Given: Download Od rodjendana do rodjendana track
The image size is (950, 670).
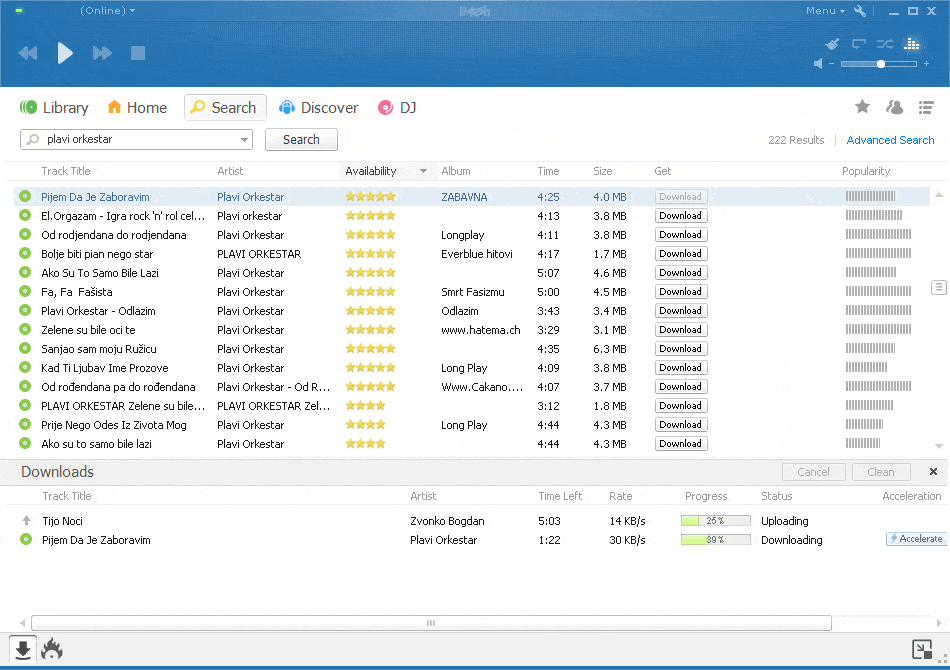Looking at the screenshot, I should [x=681, y=234].
